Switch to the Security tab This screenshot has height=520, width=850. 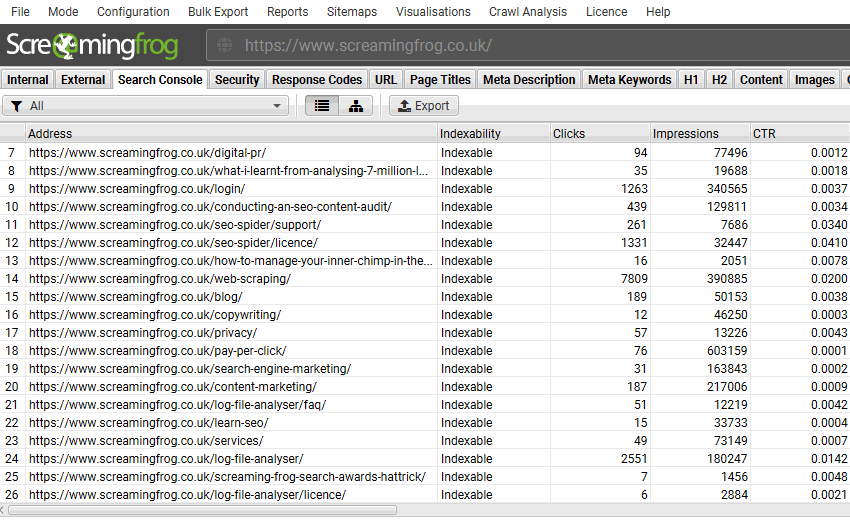click(x=237, y=80)
